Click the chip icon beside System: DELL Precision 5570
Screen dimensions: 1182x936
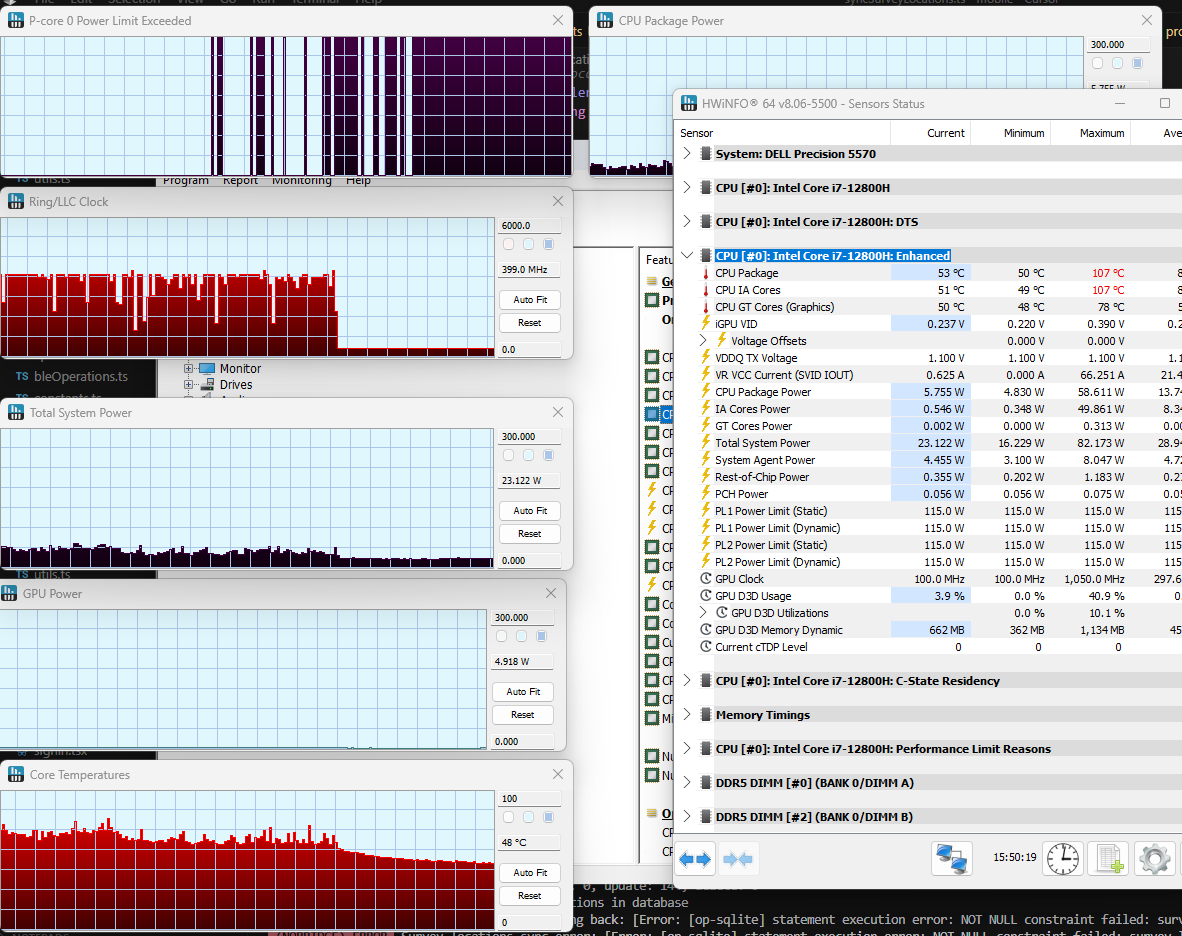point(706,154)
